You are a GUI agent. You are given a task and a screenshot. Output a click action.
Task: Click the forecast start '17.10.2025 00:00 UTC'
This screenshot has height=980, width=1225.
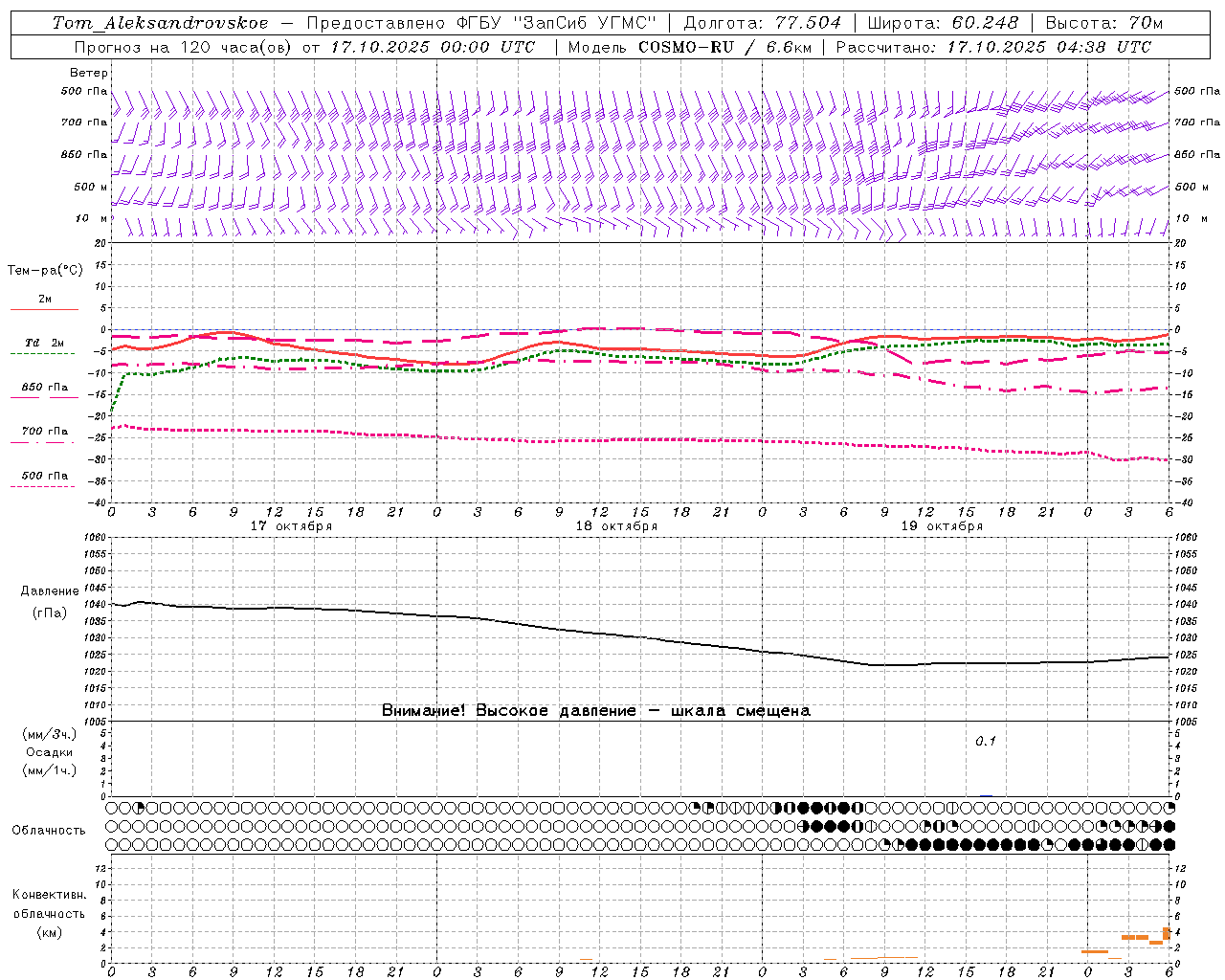pos(434,47)
